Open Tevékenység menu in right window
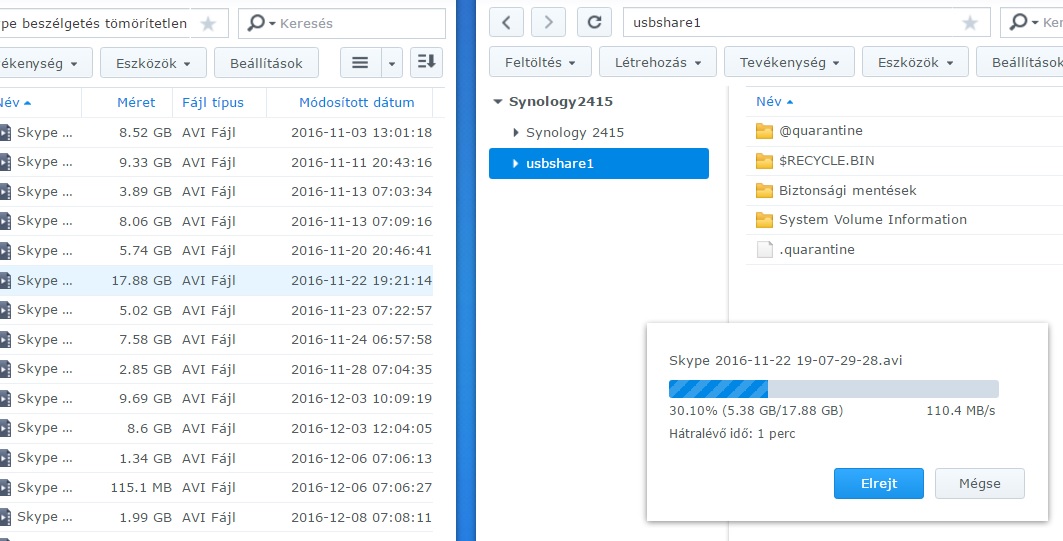1063x541 pixels. [x=789, y=62]
